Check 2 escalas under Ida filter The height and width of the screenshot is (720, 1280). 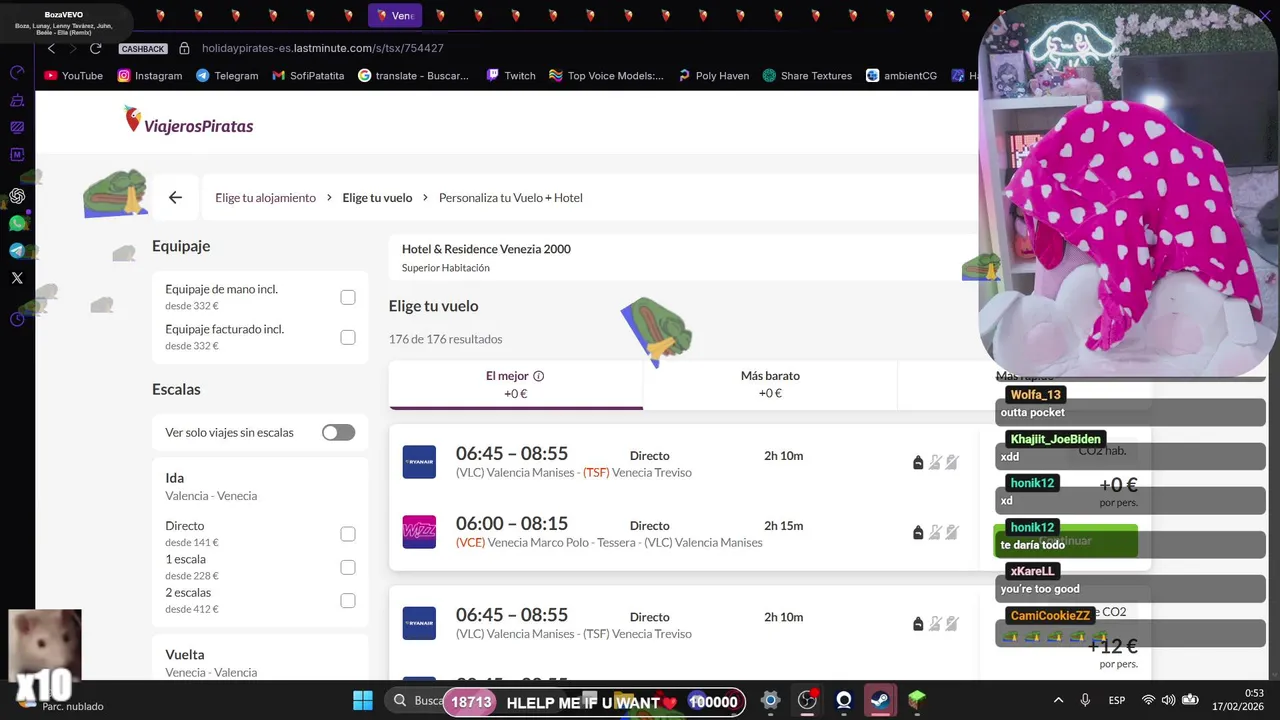point(348,600)
